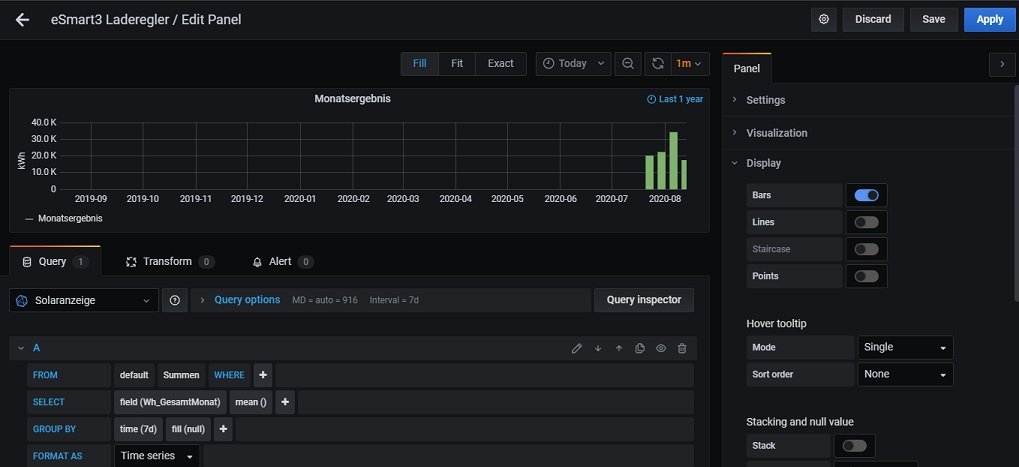Open the Query inspector
Image resolution: width=1019 pixels, height=467 pixels.
[643, 300]
